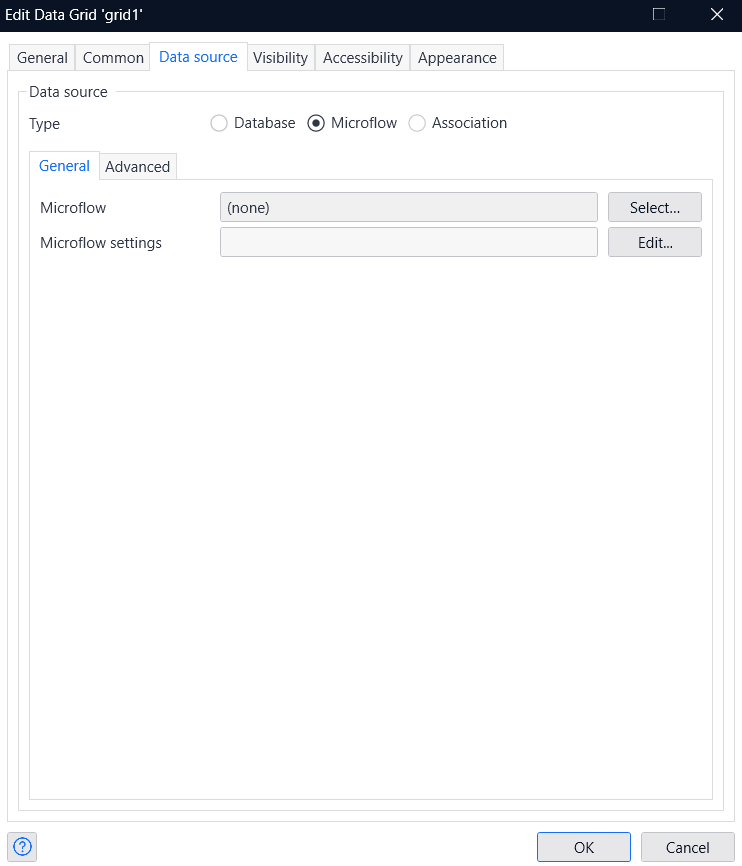Viewport: 742px width, 866px height.
Task: Choose Microflow as data source type
Action: (x=316, y=123)
